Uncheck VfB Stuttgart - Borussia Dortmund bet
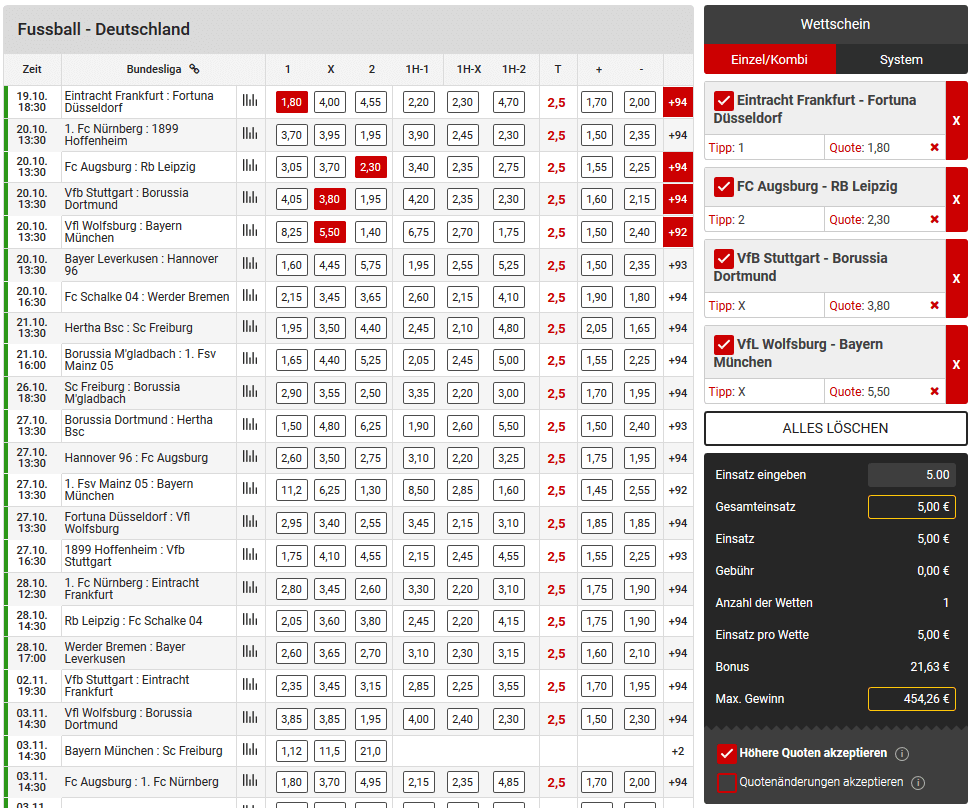 (x=723, y=258)
